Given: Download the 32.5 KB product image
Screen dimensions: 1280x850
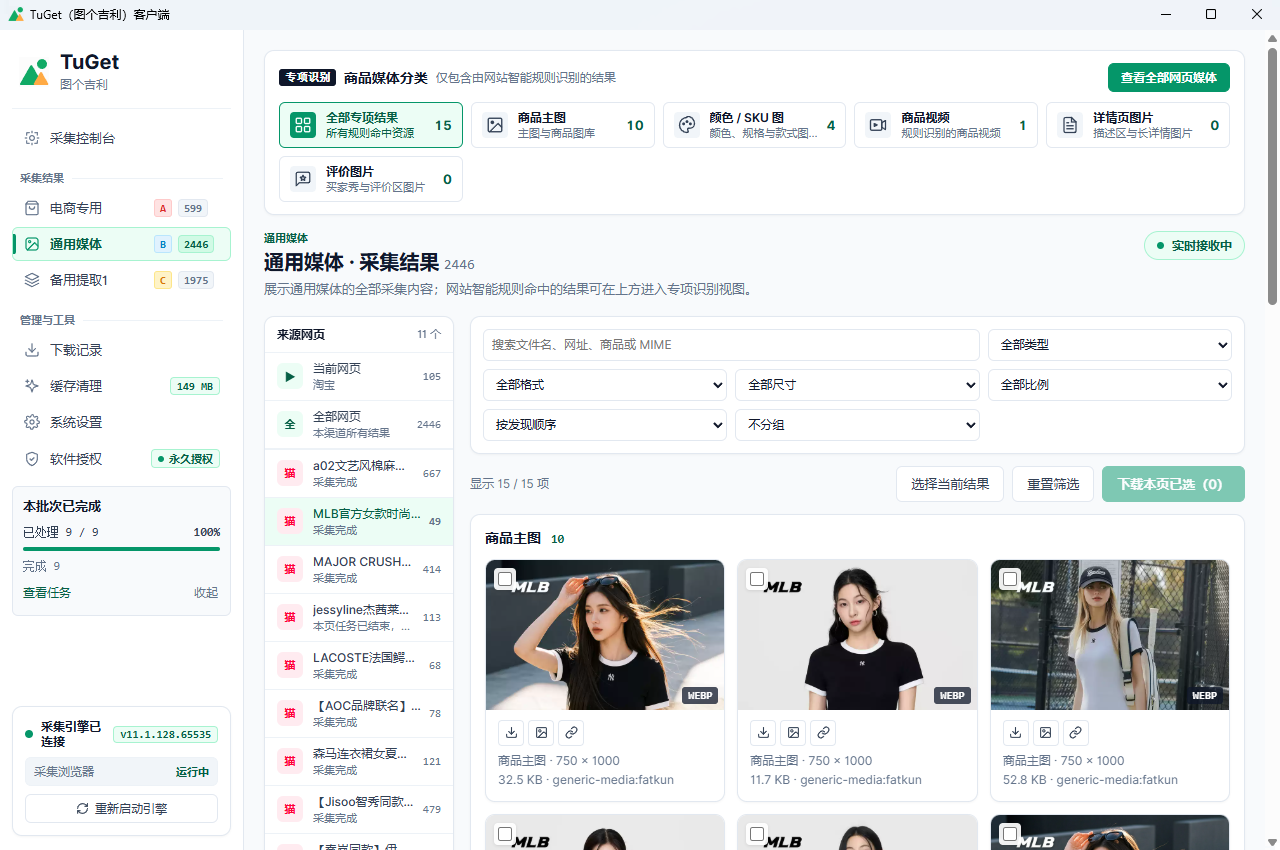Looking at the screenshot, I should [x=511, y=732].
